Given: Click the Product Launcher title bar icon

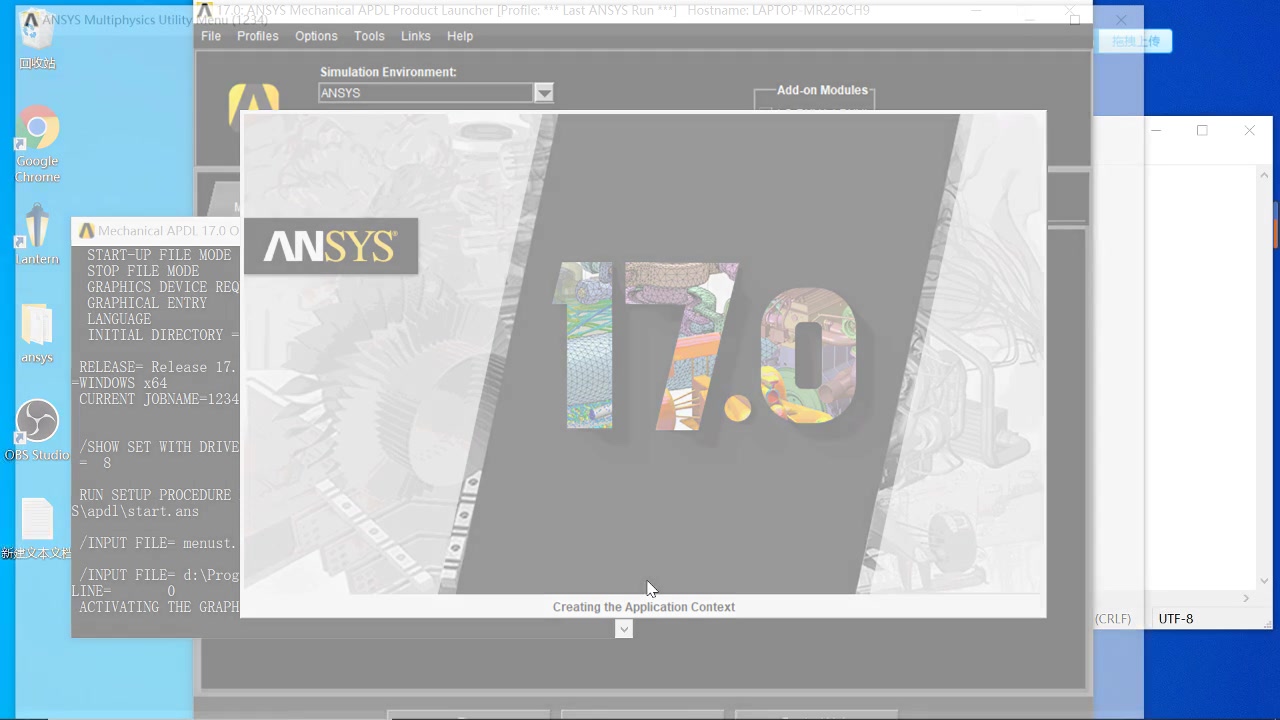Looking at the screenshot, I should 206,10.
